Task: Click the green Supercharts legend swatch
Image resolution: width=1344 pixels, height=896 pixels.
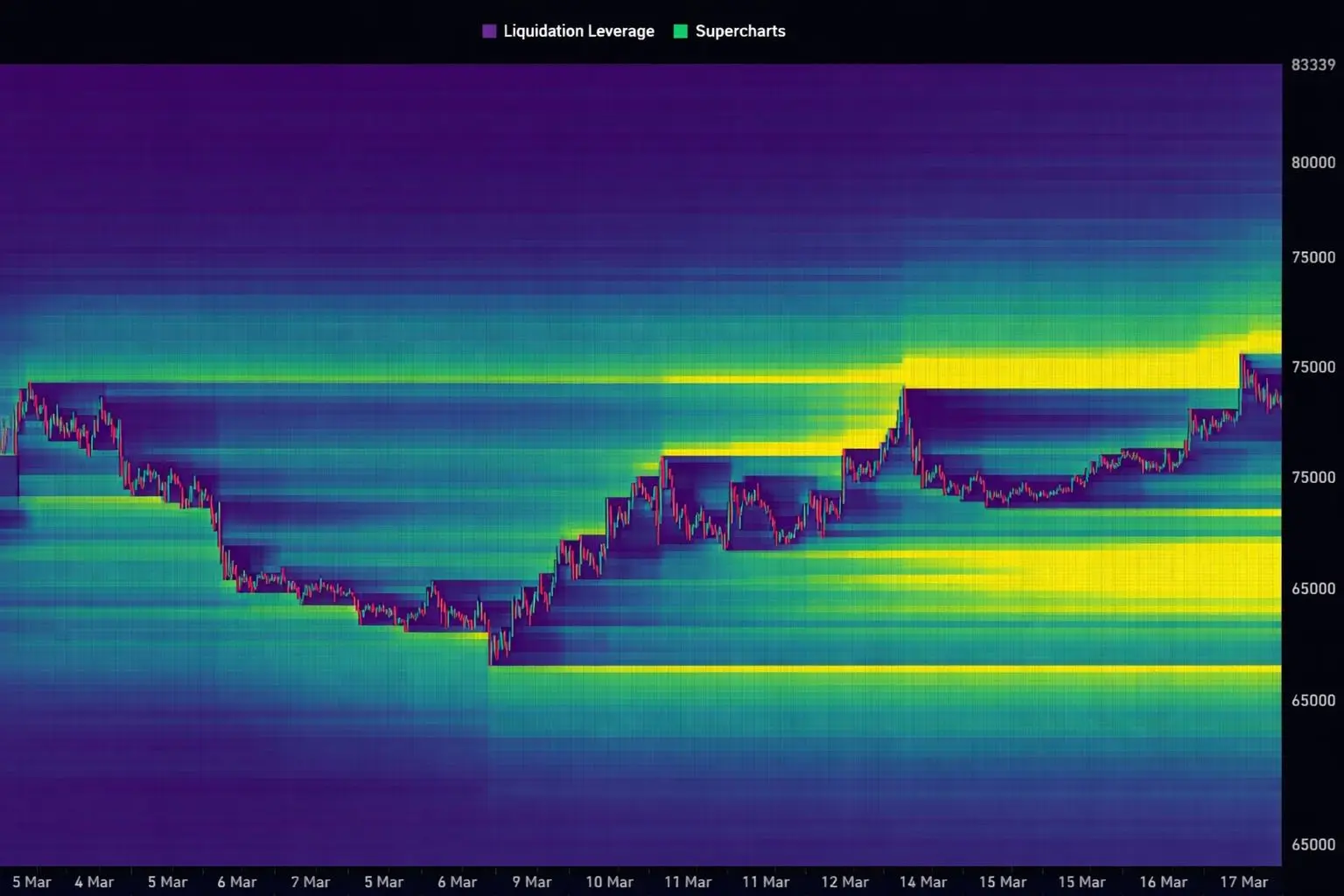Action: pos(681,31)
